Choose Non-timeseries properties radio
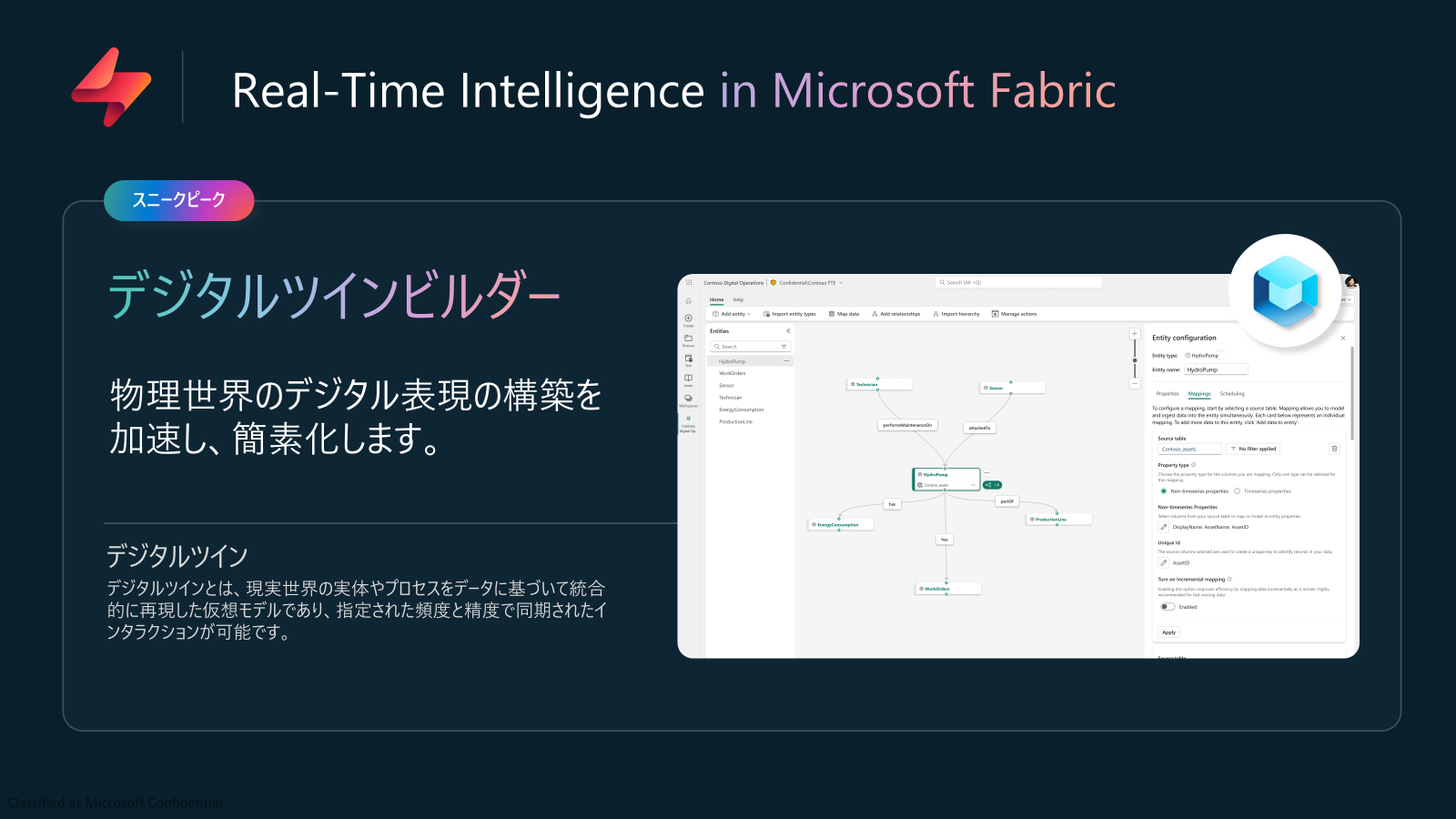Viewport: 1456px width, 819px height. point(1163,491)
